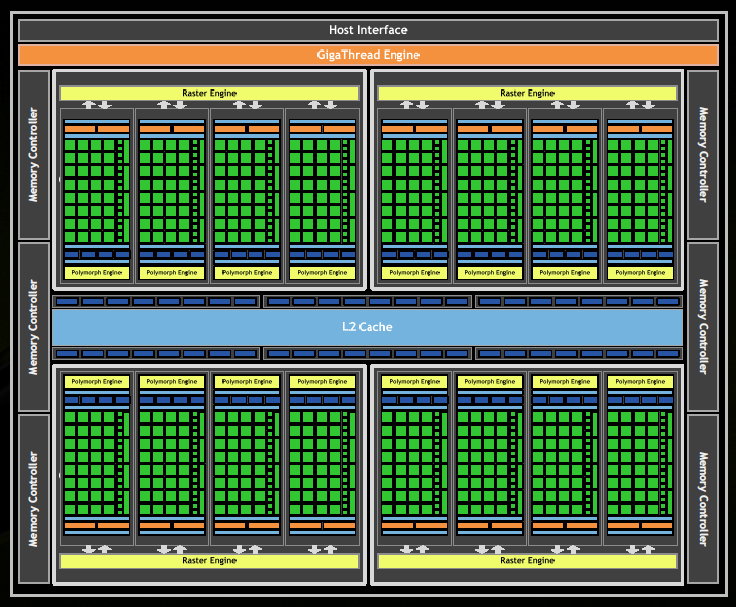Click last arrow pair above the lower-right Raster Engine
Image resolution: width=736 pixels, height=607 pixels.
pyautogui.click(x=638, y=548)
